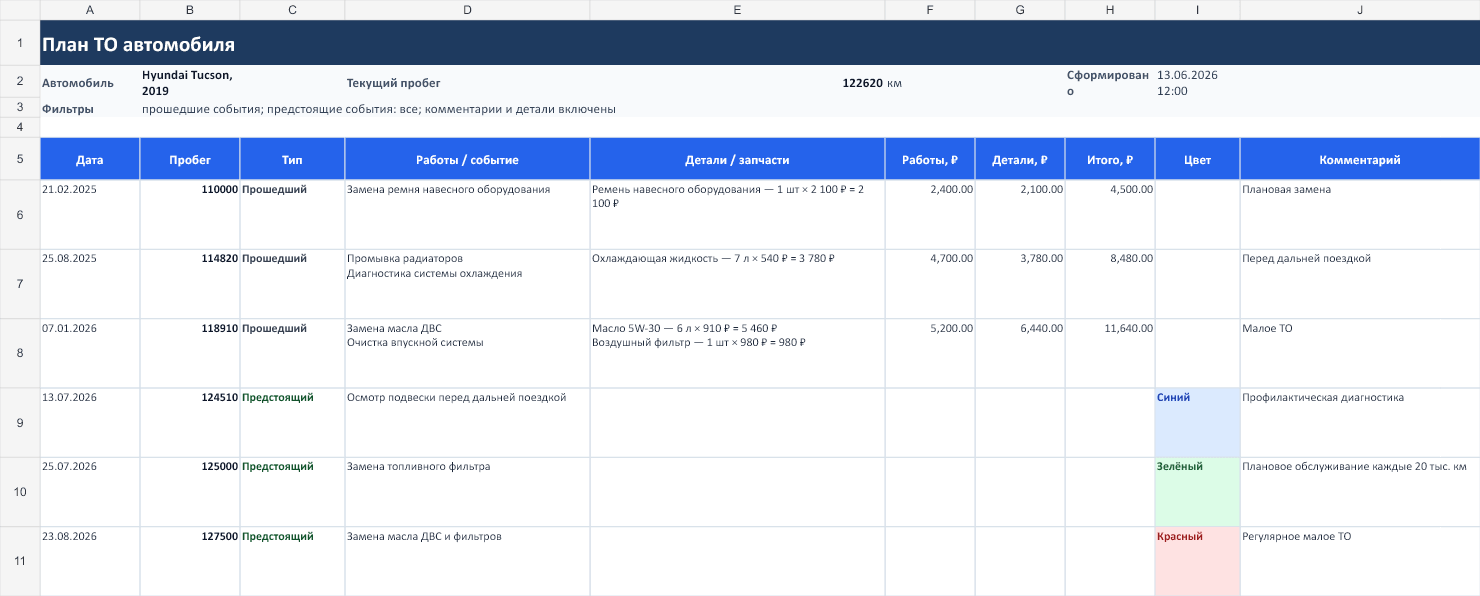The image size is (1480, 596).
Task: Click column header A
Action: pyautogui.click(x=90, y=10)
